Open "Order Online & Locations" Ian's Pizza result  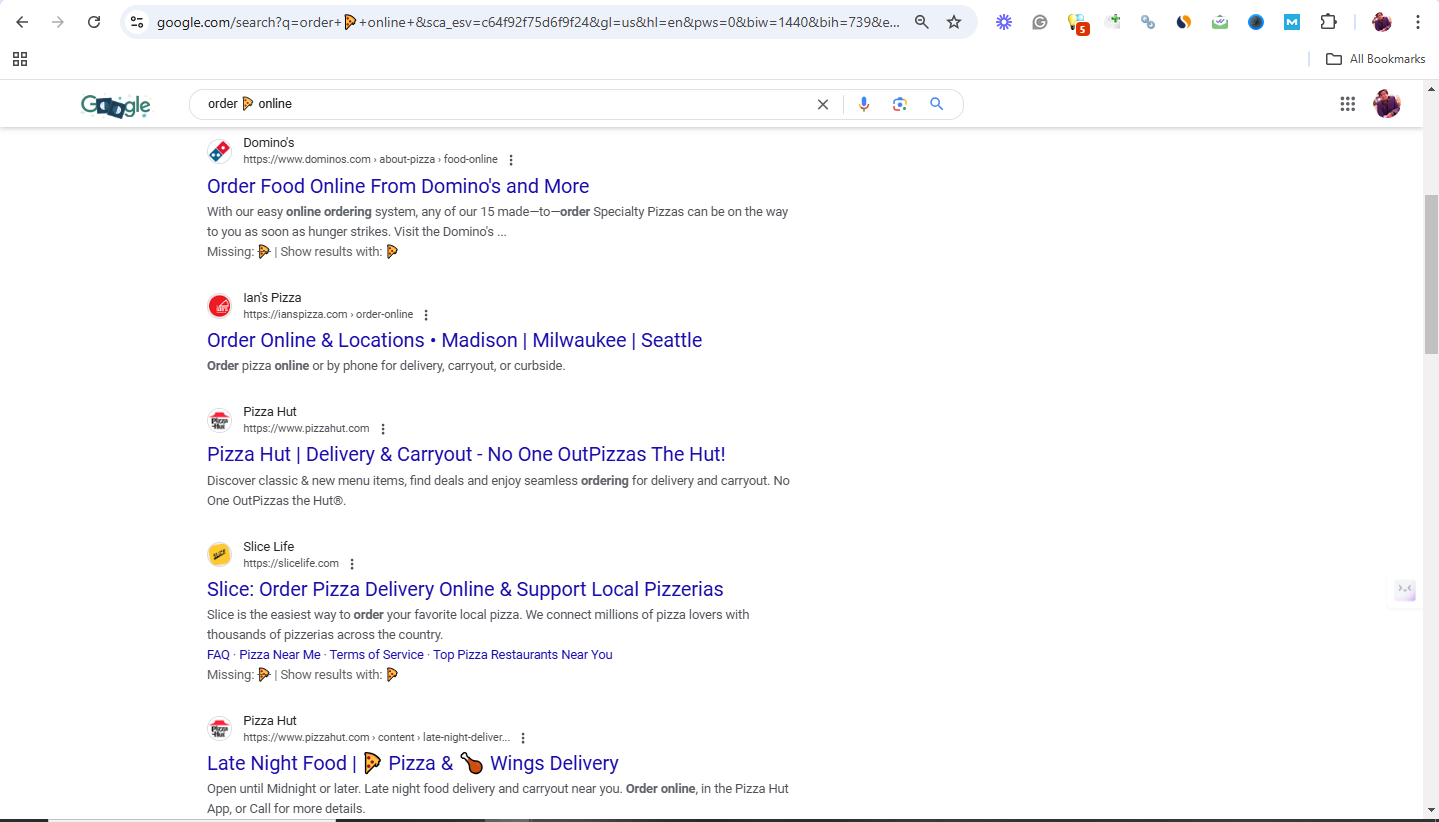click(454, 340)
